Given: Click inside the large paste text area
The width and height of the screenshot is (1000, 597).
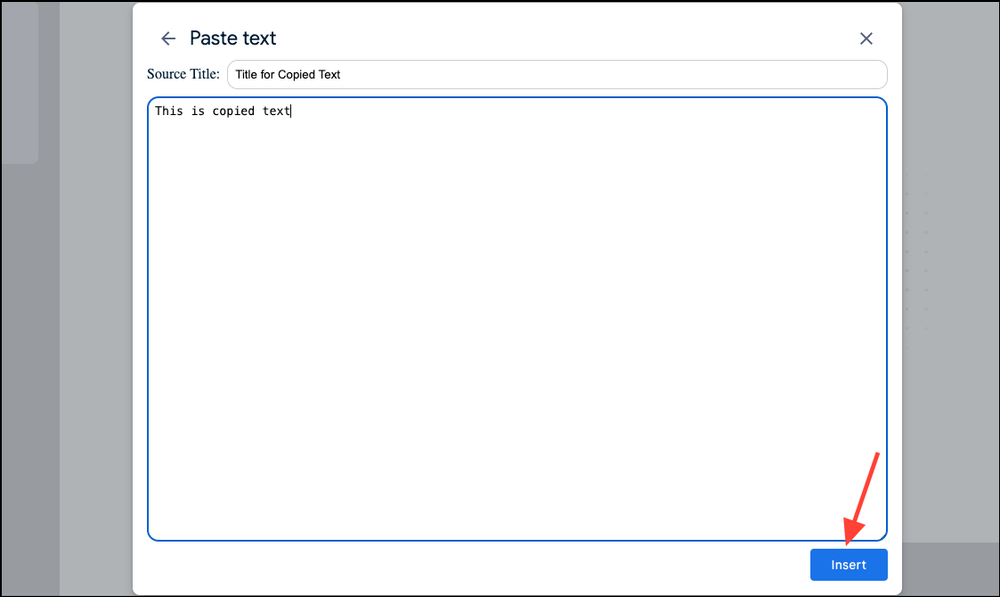Looking at the screenshot, I should [x=516, y=320].
